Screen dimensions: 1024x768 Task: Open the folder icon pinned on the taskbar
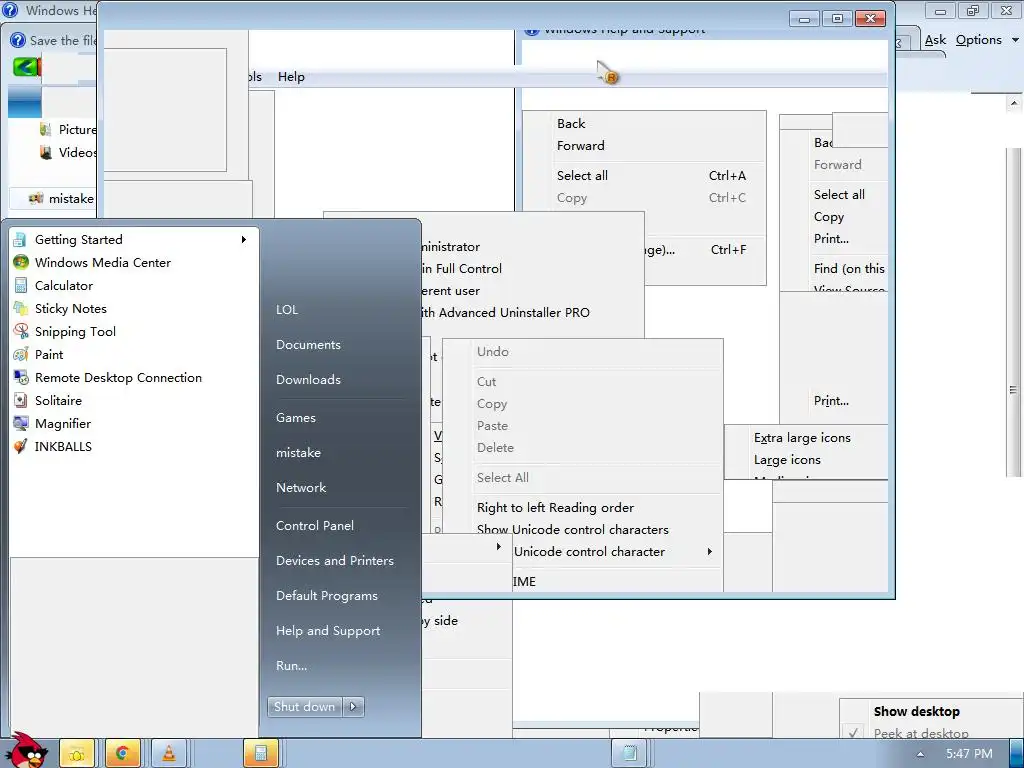(x=77, y=754)
